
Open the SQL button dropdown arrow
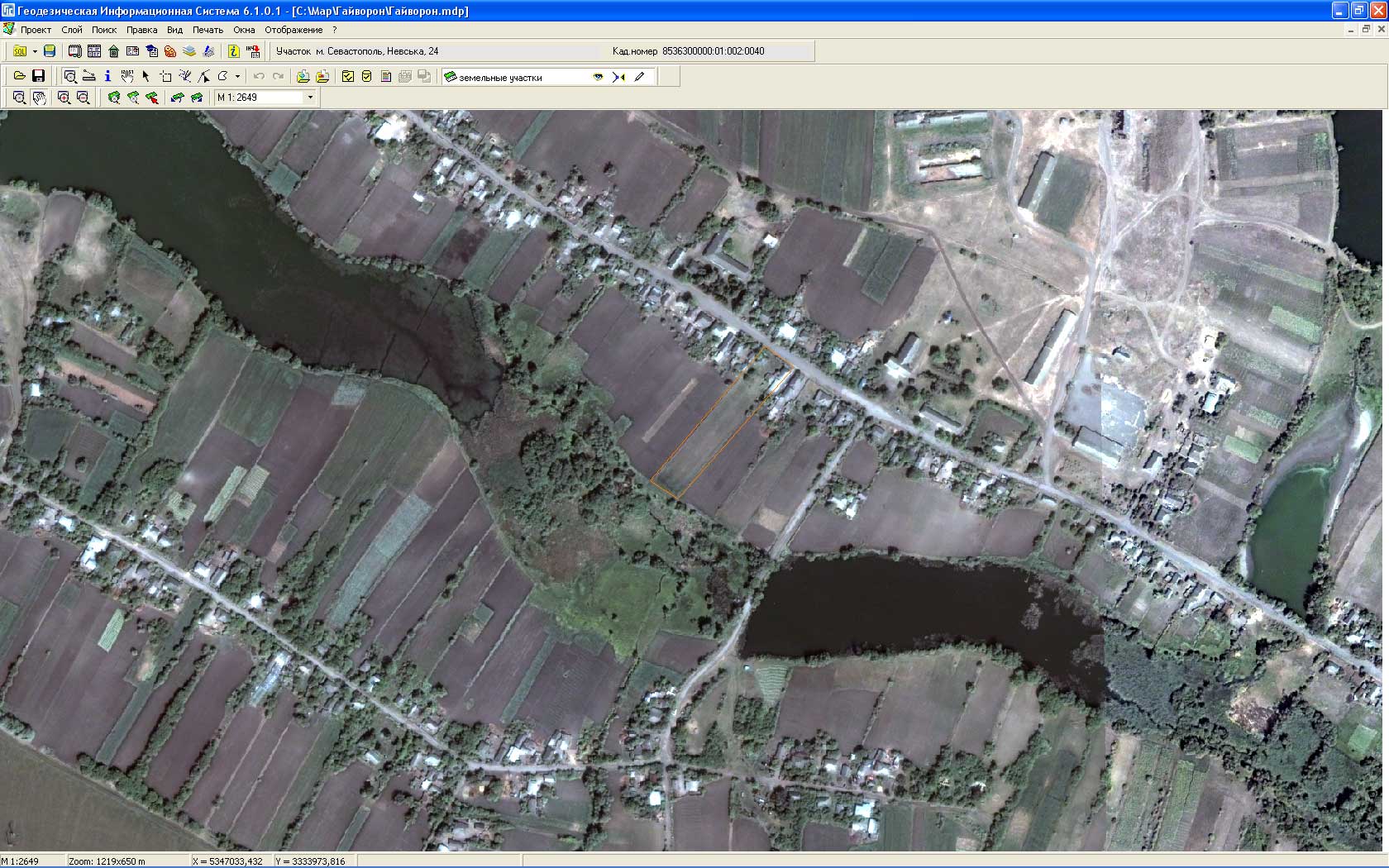[35, 51]
